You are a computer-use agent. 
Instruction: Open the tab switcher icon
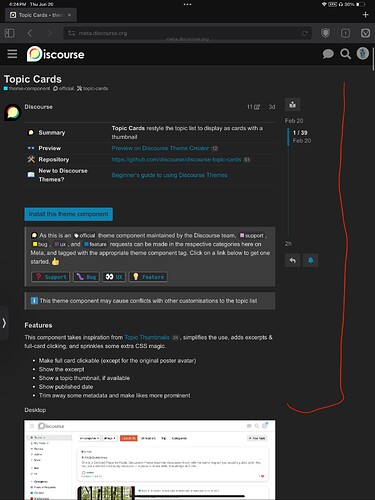pyautogui.click(x=345, y=33)
